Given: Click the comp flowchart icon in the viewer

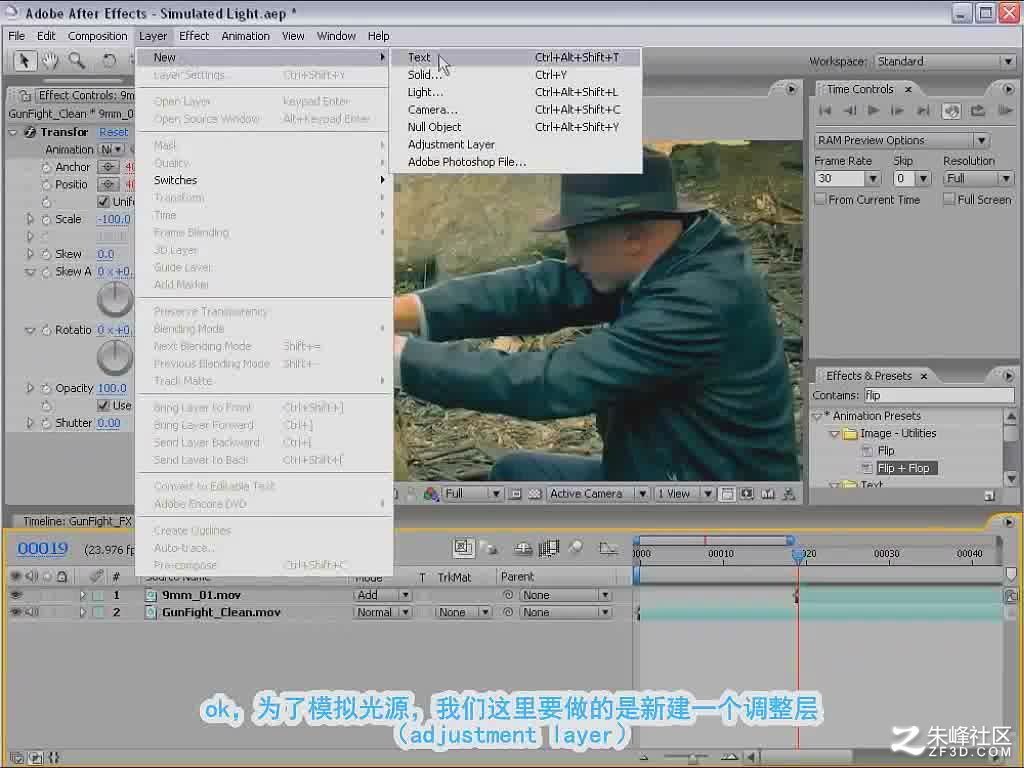Looking at the screenshot, I should (x=789, y=494).
